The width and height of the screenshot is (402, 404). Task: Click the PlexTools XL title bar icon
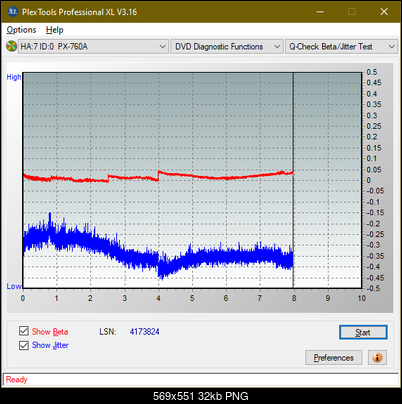(x=13, y=12)
